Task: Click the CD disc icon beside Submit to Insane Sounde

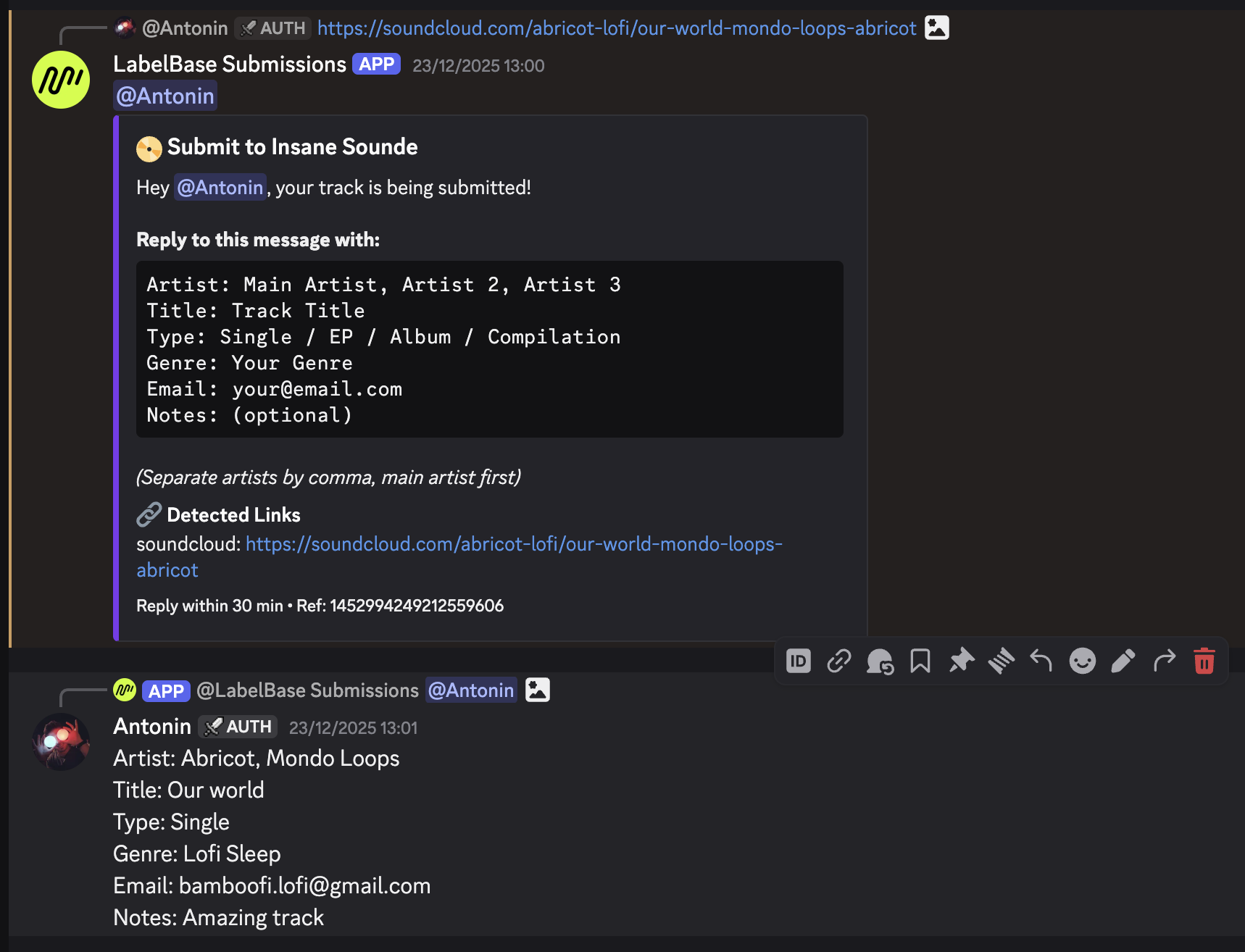Action: [x=149, y=149]
